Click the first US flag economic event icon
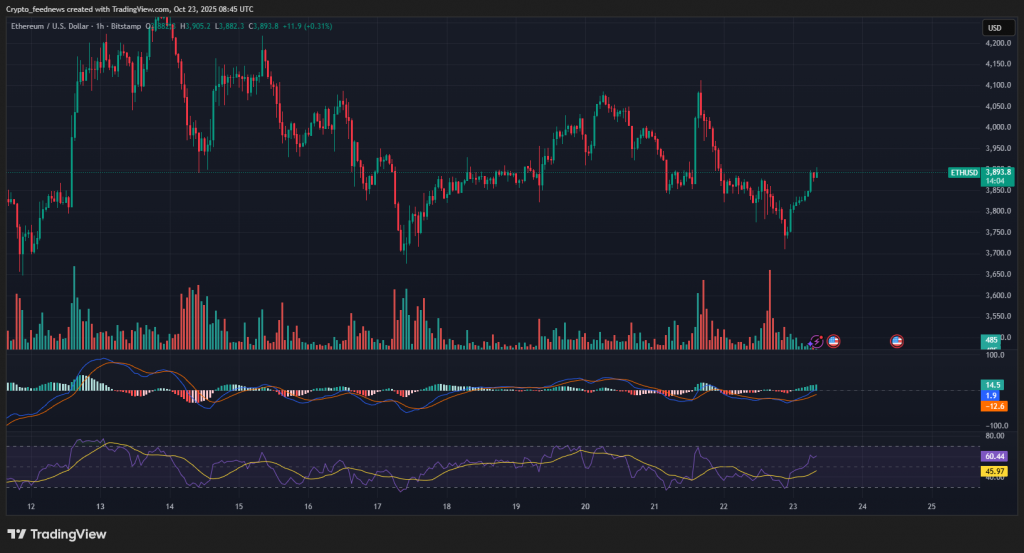1024x553 pixels. pos(833,341)
